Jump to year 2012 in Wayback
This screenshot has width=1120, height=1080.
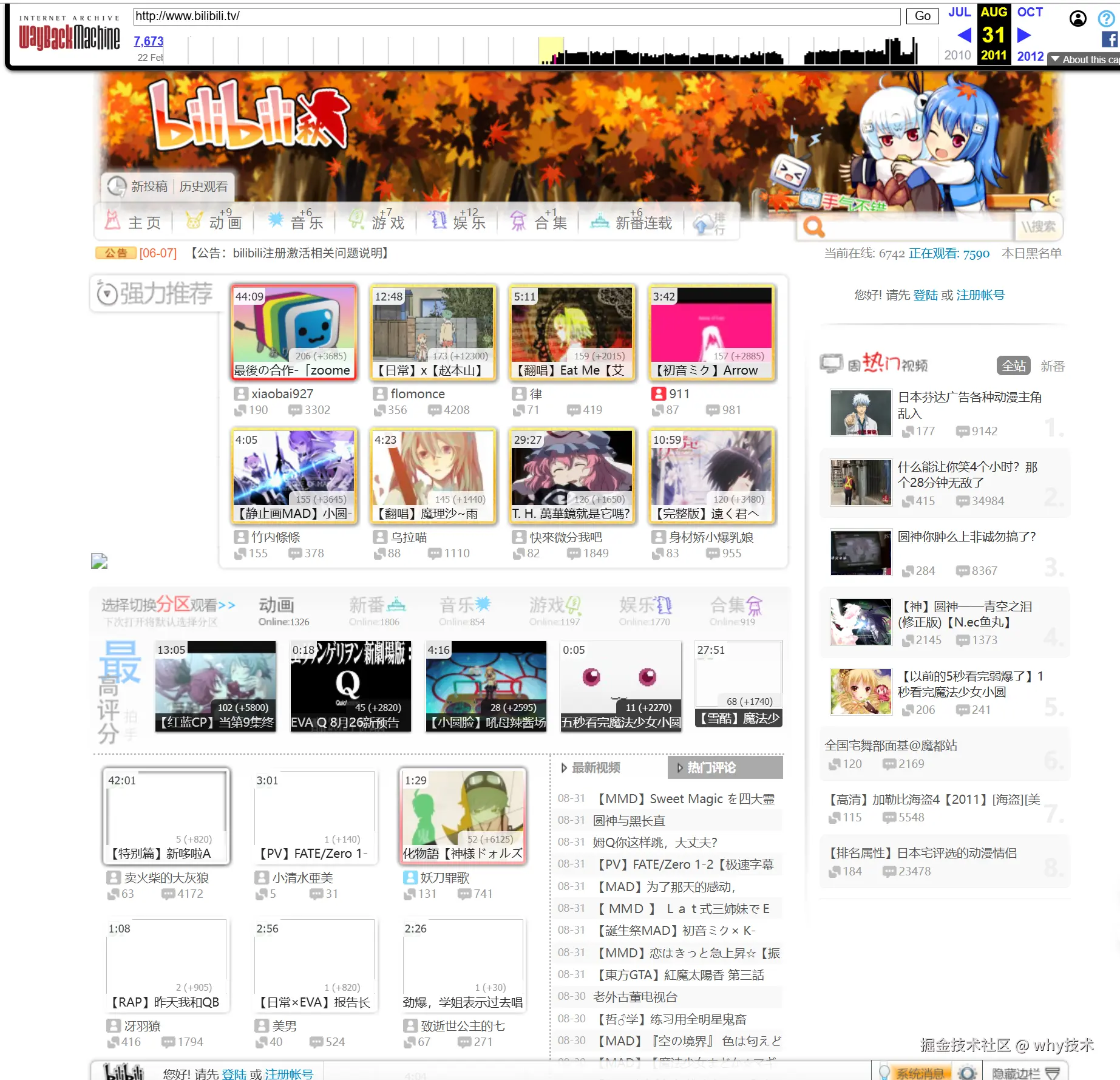point(1030,56)
